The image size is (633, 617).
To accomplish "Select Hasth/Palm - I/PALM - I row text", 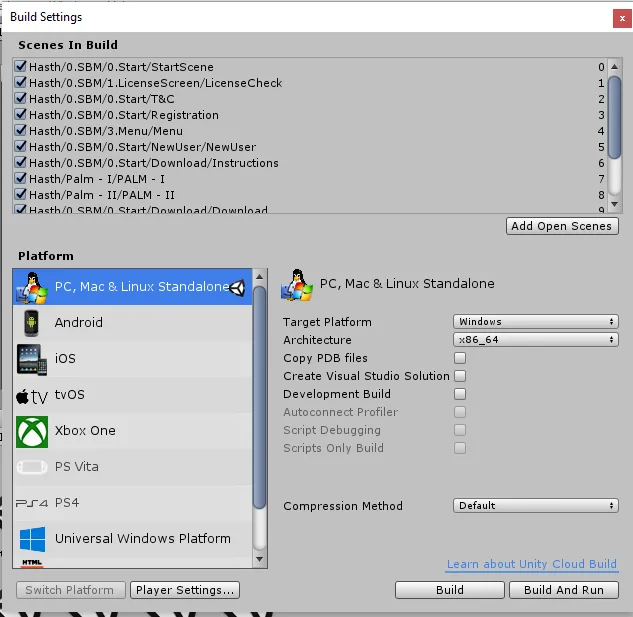I will (97, 179).
